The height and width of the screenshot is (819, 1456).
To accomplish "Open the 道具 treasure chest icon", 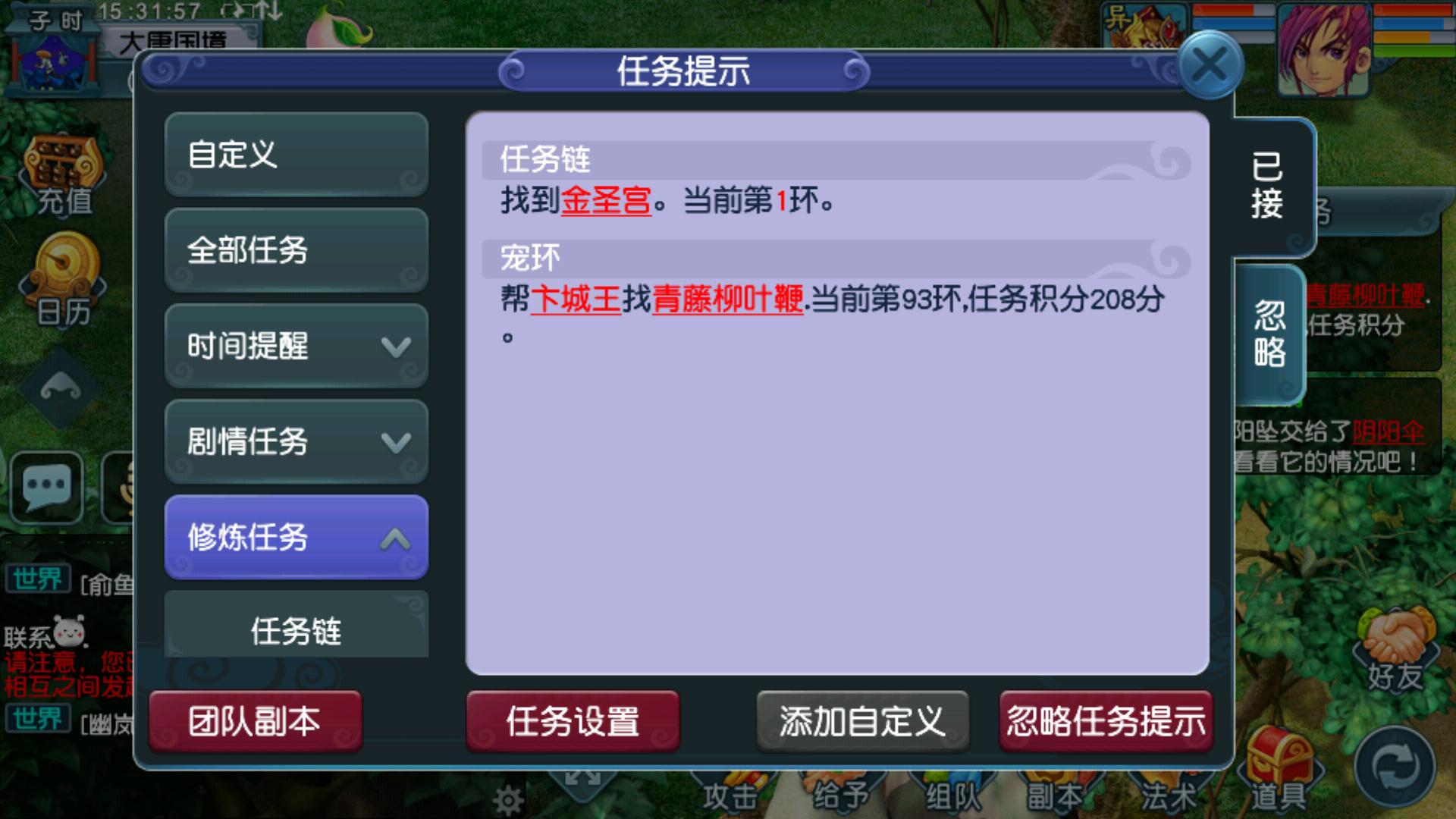I will tap(1279, 767).
